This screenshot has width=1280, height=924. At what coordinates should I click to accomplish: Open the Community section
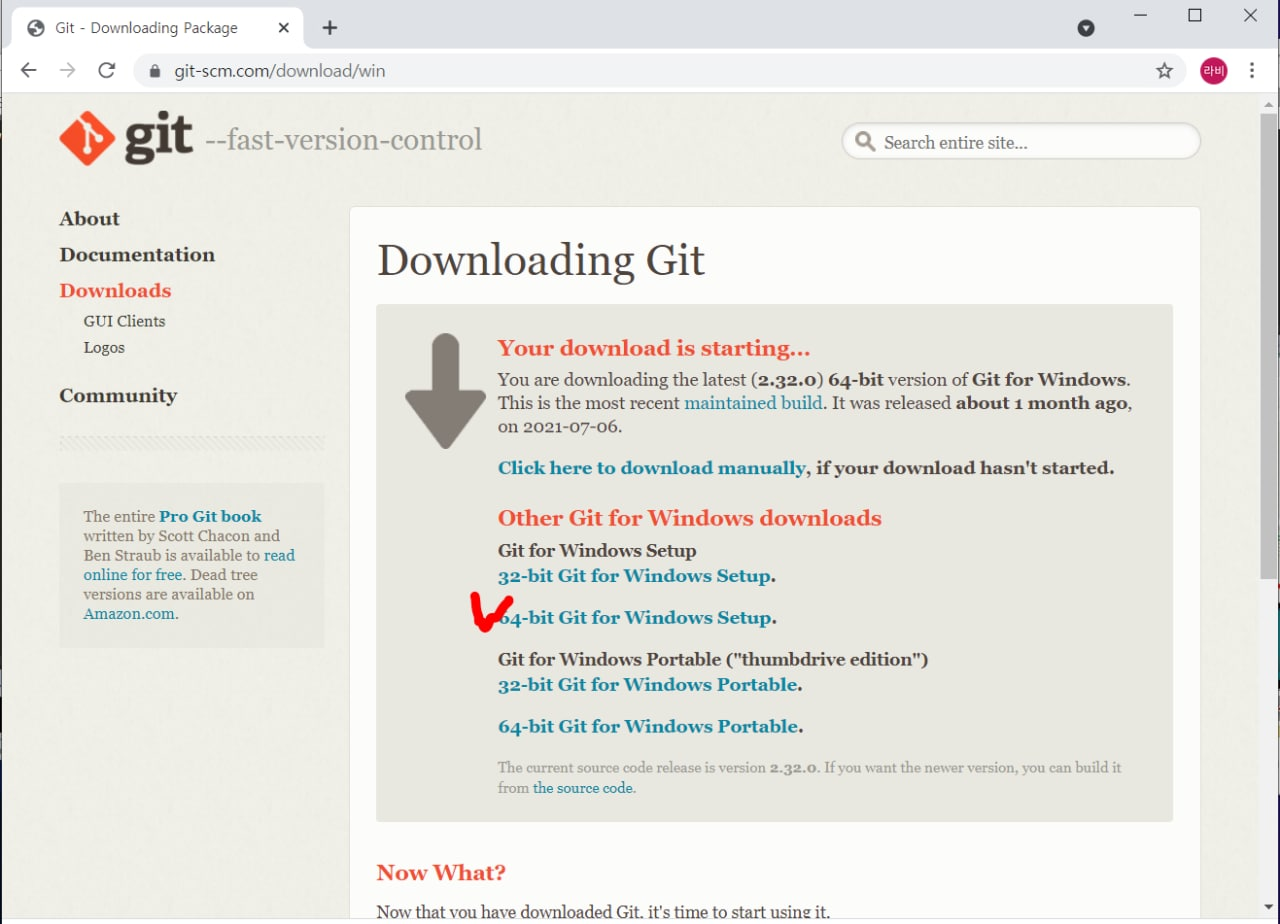click(118, 396)
